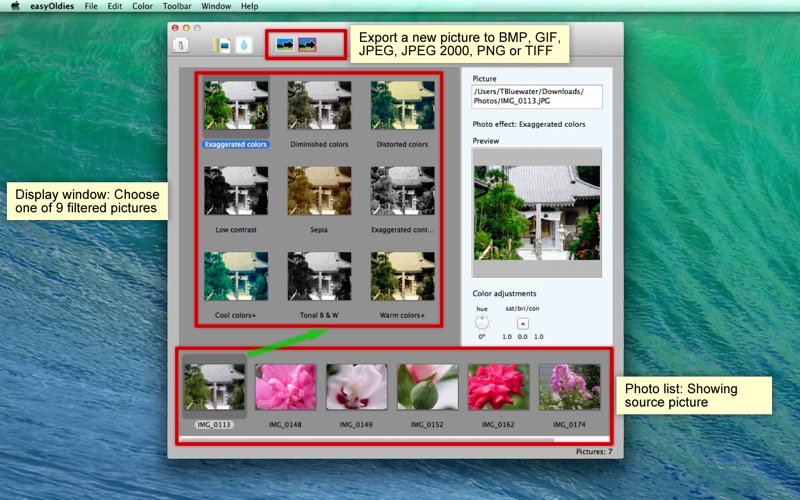
Task: Pick the Tonal B & W filter thumbnail
Action: (319, 276)
